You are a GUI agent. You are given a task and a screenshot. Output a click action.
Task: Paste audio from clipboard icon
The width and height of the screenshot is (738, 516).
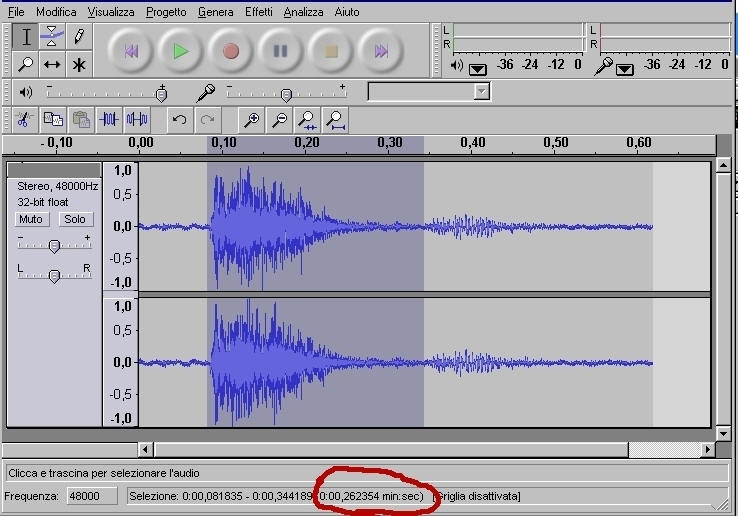(81, 120)
